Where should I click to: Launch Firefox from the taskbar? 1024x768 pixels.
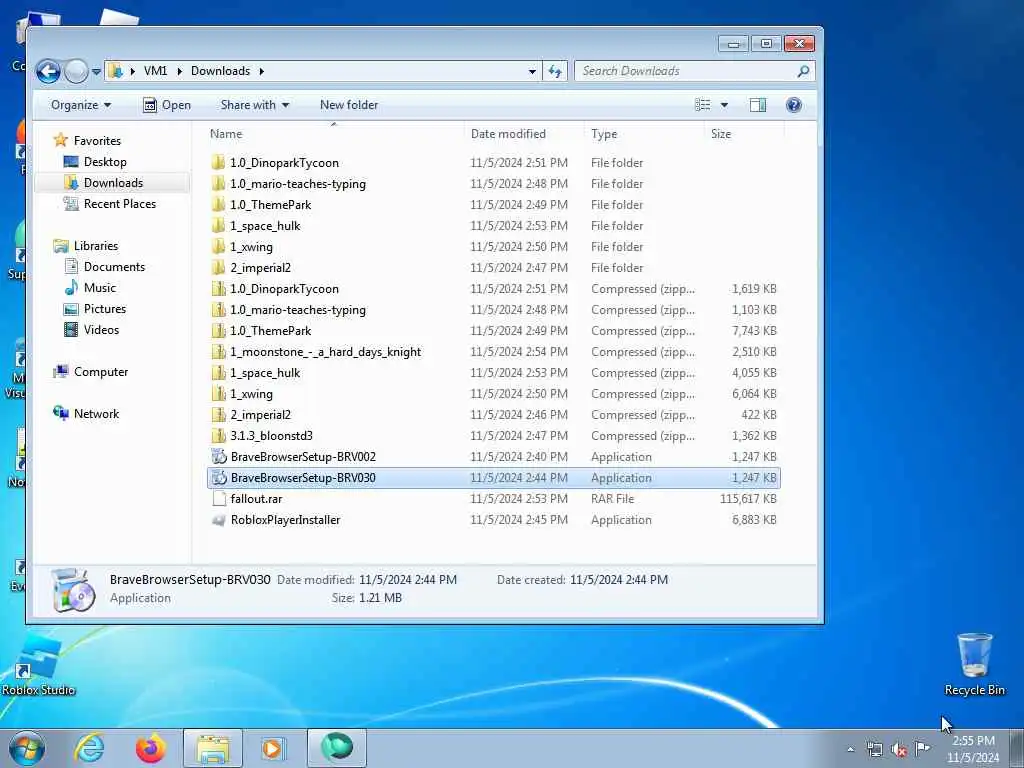150,748
